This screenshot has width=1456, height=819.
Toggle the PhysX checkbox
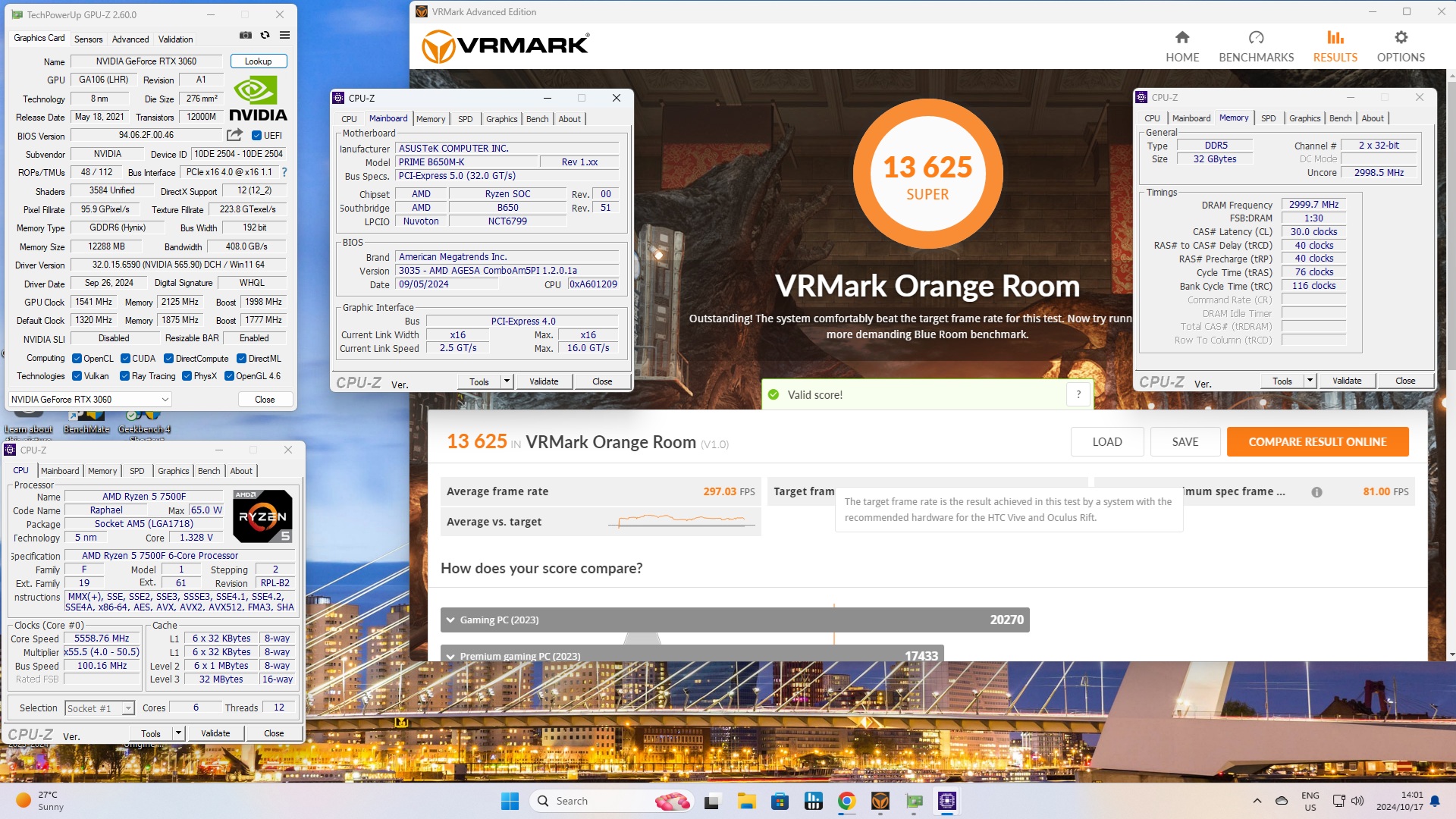[187, 376]
